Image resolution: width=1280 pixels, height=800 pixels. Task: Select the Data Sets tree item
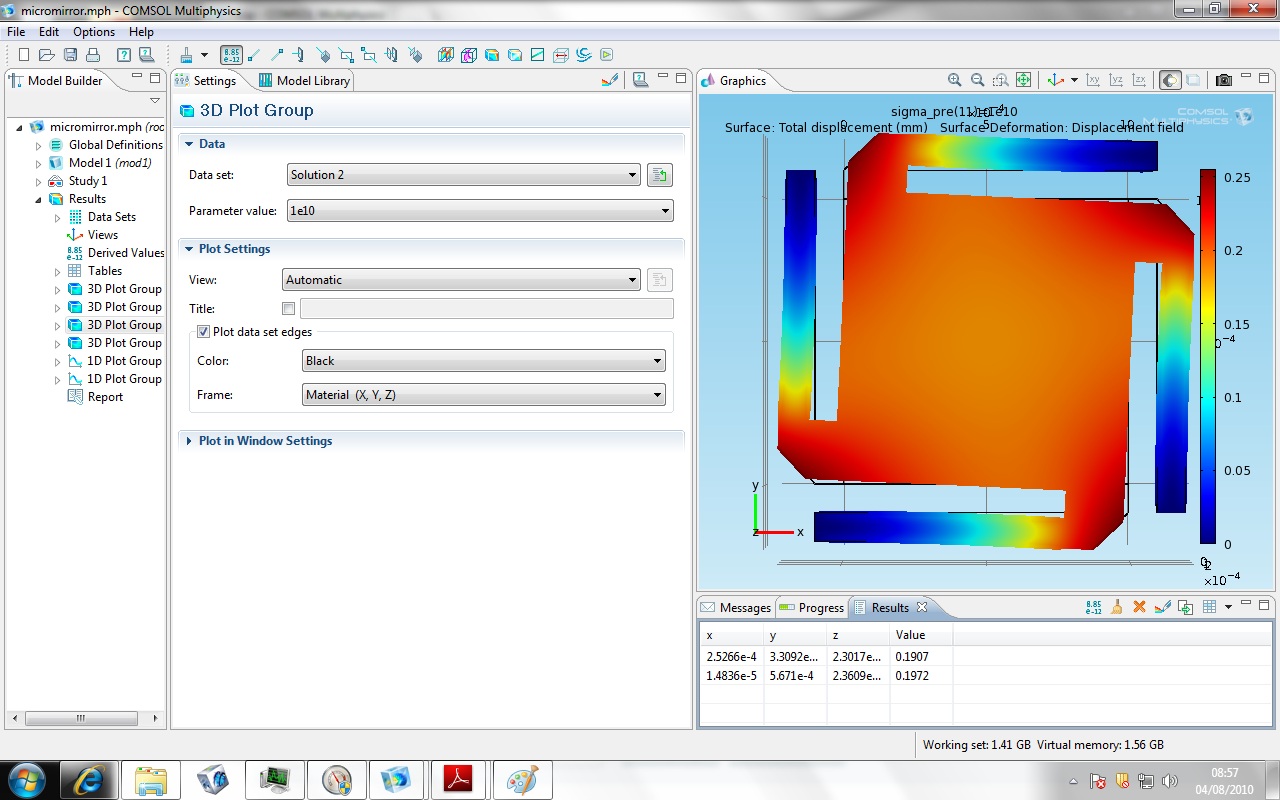103,217
